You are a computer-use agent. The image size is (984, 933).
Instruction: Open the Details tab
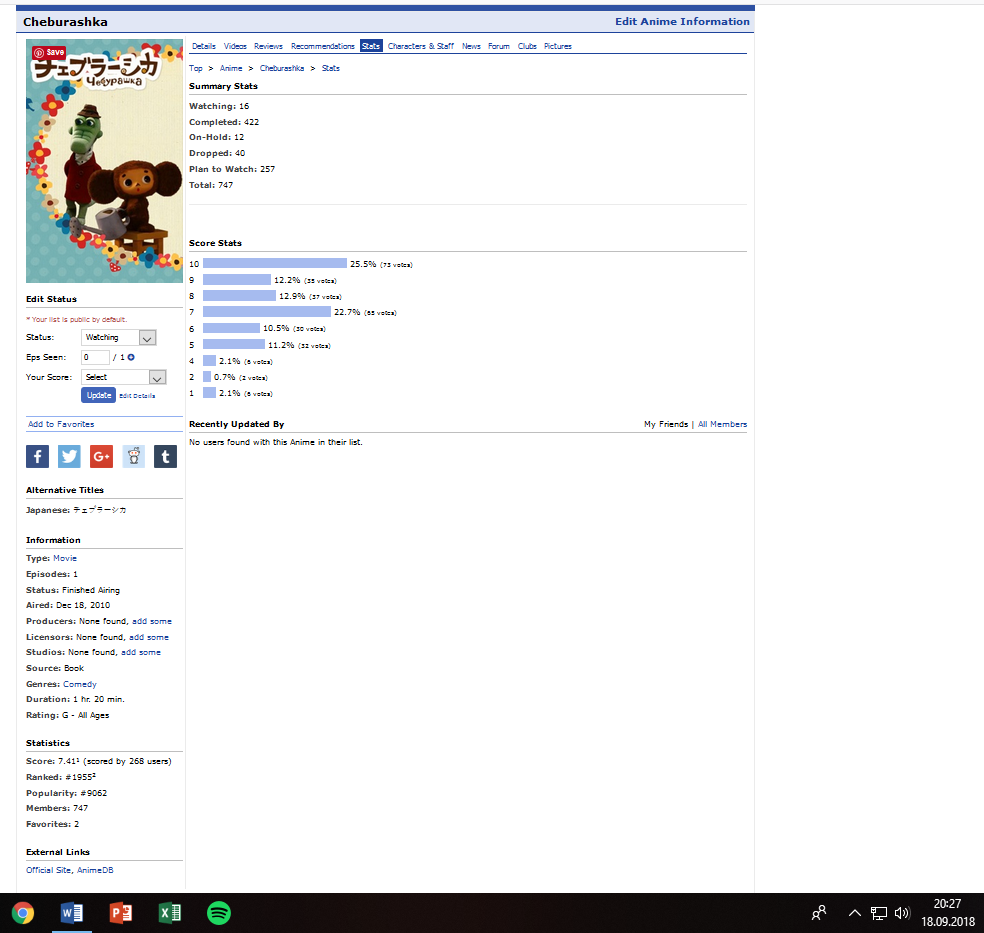tap(204, 46)
